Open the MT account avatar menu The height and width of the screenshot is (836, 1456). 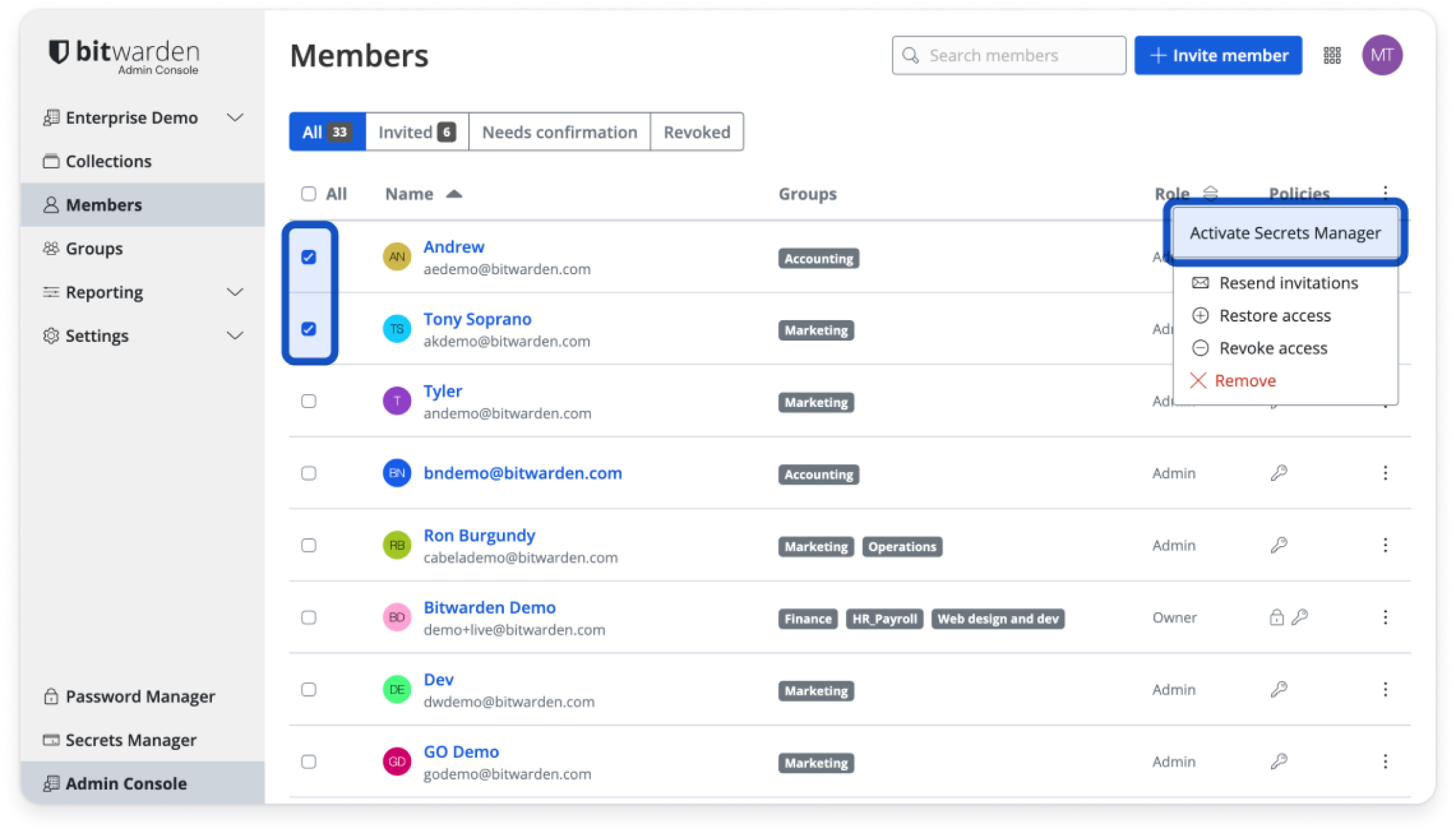(1382, 55)
